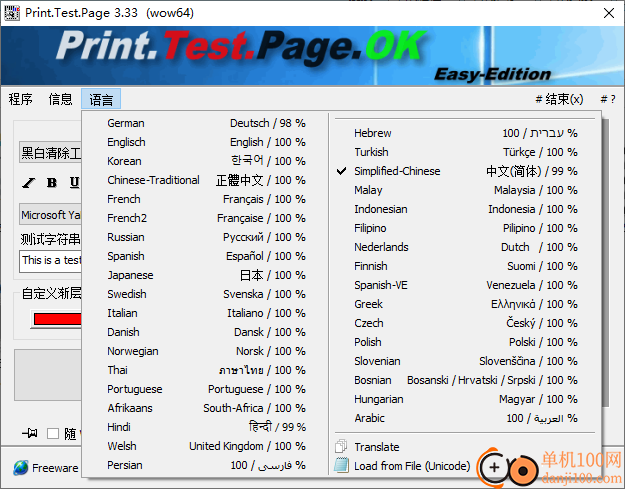Open the 黑白清除 dropdown box
Image resolution: width=625 pixels, height=489 pixels.
point(51,153)
